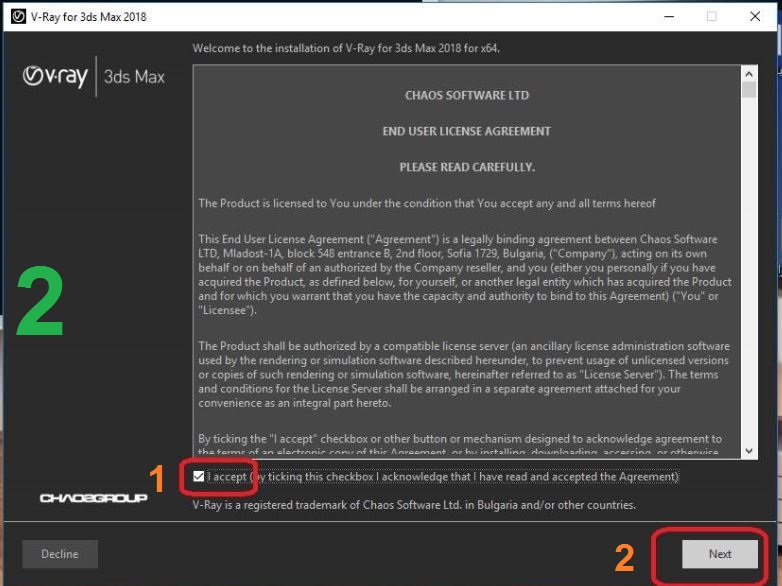
Task: Click the license scrollbar up arrow
Action: (749, 74)
